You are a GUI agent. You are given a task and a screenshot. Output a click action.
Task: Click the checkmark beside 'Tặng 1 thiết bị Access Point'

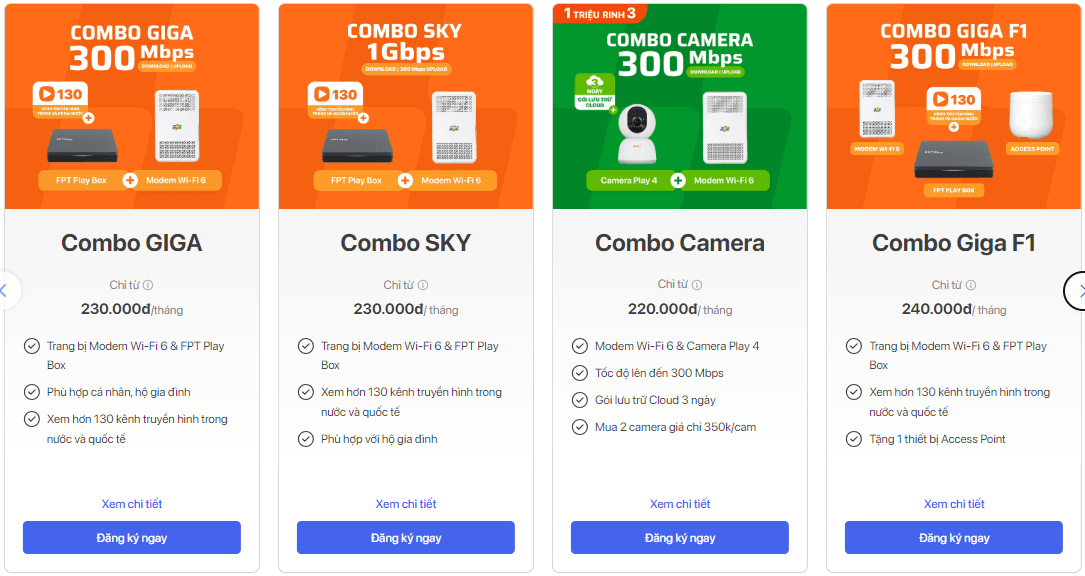pos(853,438)
